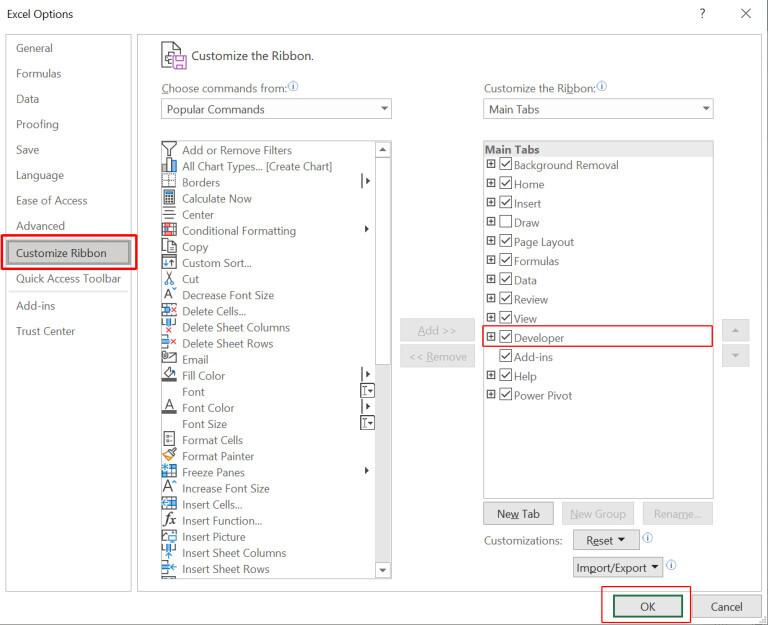Open the Quick Access Toolbar category
768x625 pixels.
pyautogui.click(x=68, y=279)
